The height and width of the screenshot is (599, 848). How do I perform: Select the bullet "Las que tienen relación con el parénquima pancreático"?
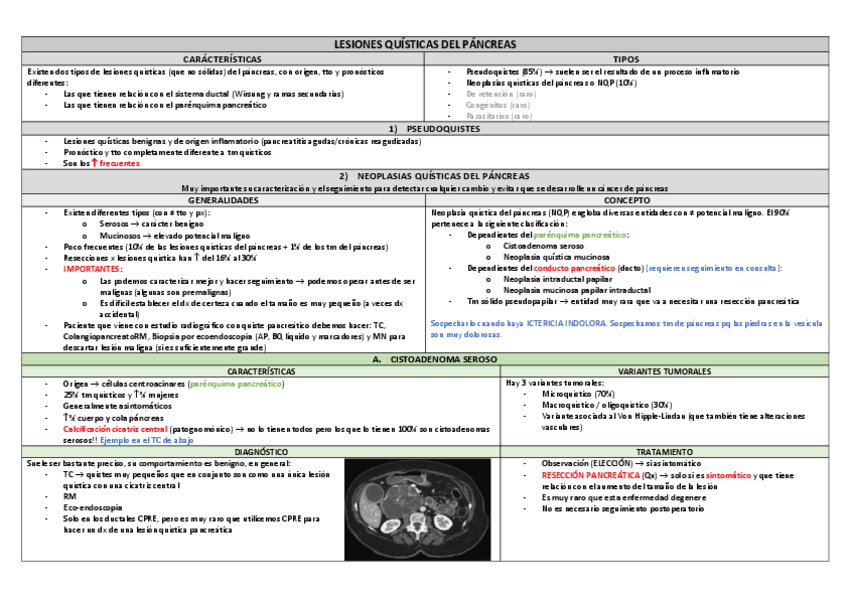coord(165,105)
